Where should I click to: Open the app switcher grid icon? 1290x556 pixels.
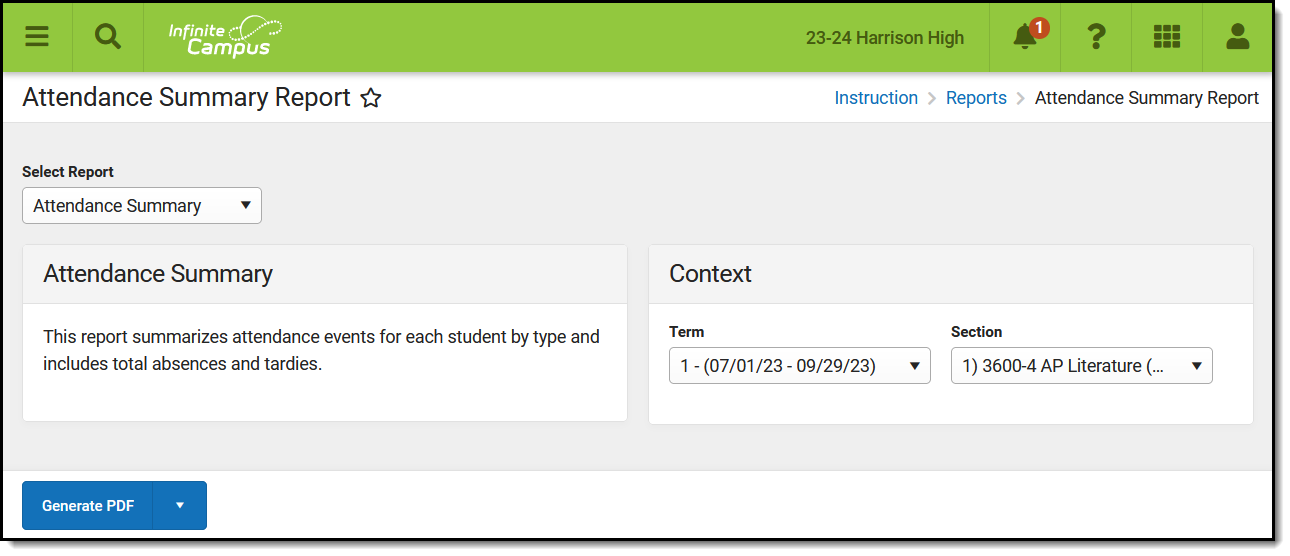(x=1166, y=37)
